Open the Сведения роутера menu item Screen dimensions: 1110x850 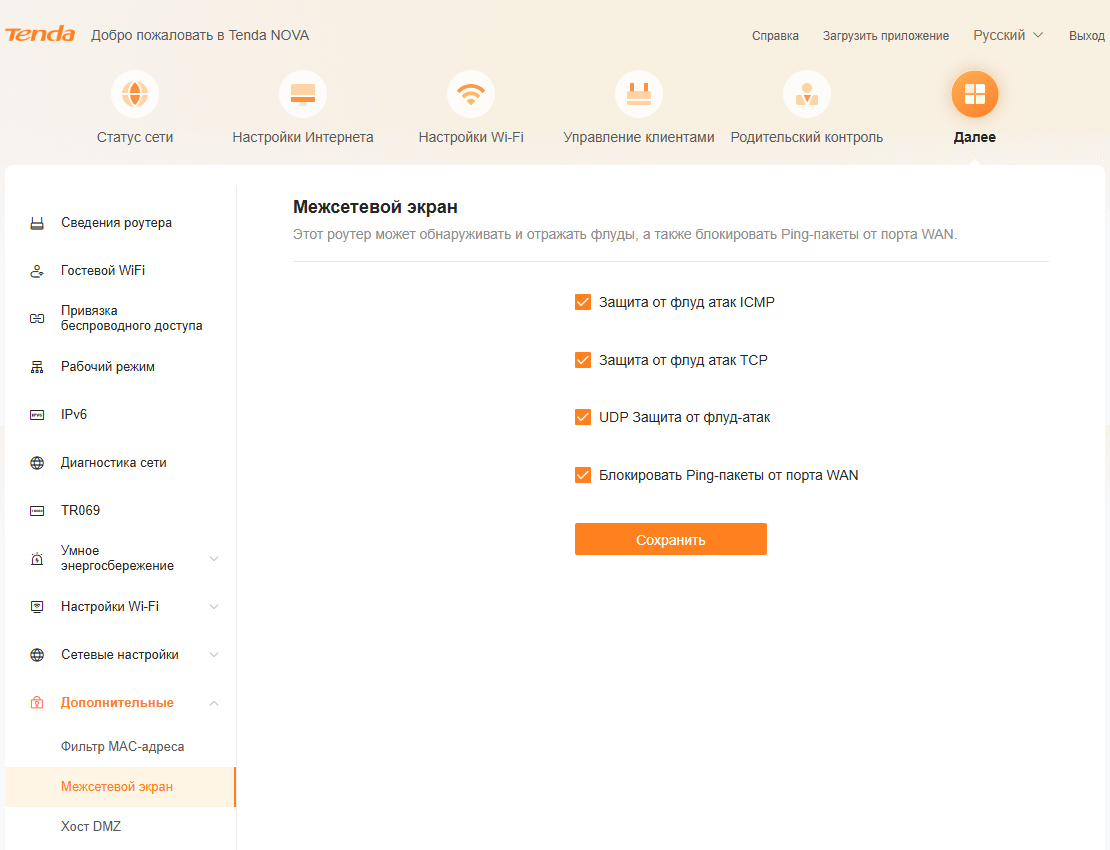[x=116, y=223]
